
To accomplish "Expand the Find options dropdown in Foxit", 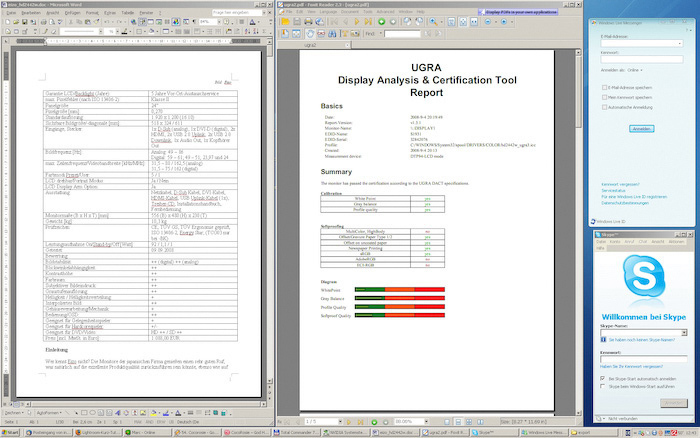I will pyautogui.click(x=381, y=33).
